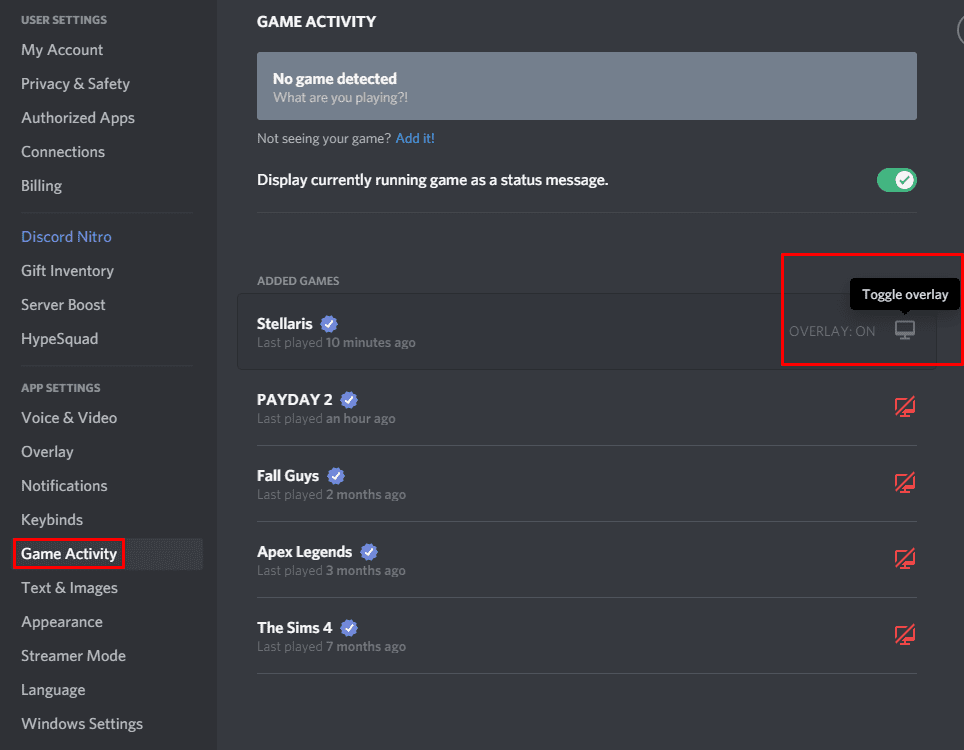The height and width of the screenshot is (750, 964).
Task: Open Privacy & Safety settings
Action: [x=75, y=83]
